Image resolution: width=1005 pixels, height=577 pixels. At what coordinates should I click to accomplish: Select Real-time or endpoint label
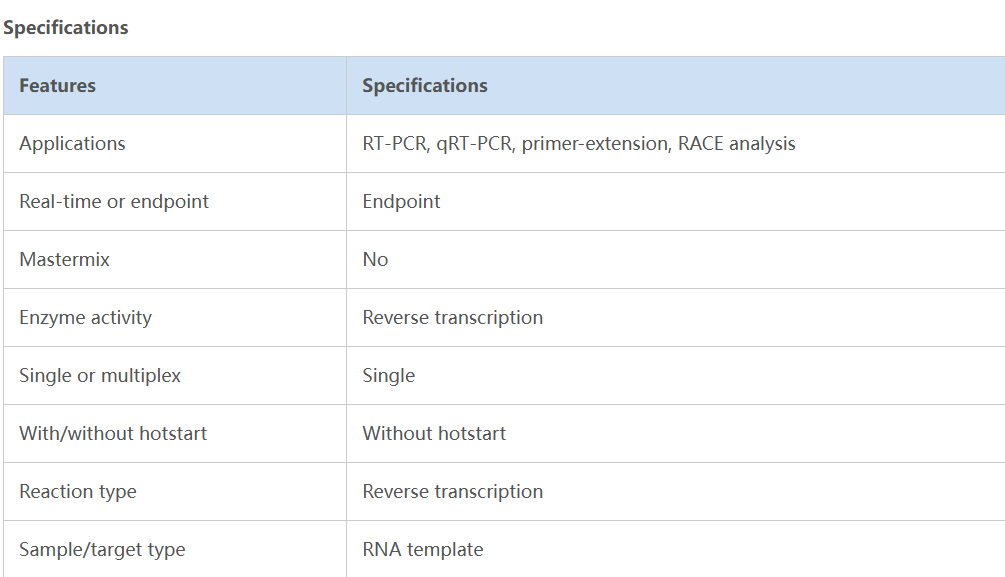(x=114, y=201)
